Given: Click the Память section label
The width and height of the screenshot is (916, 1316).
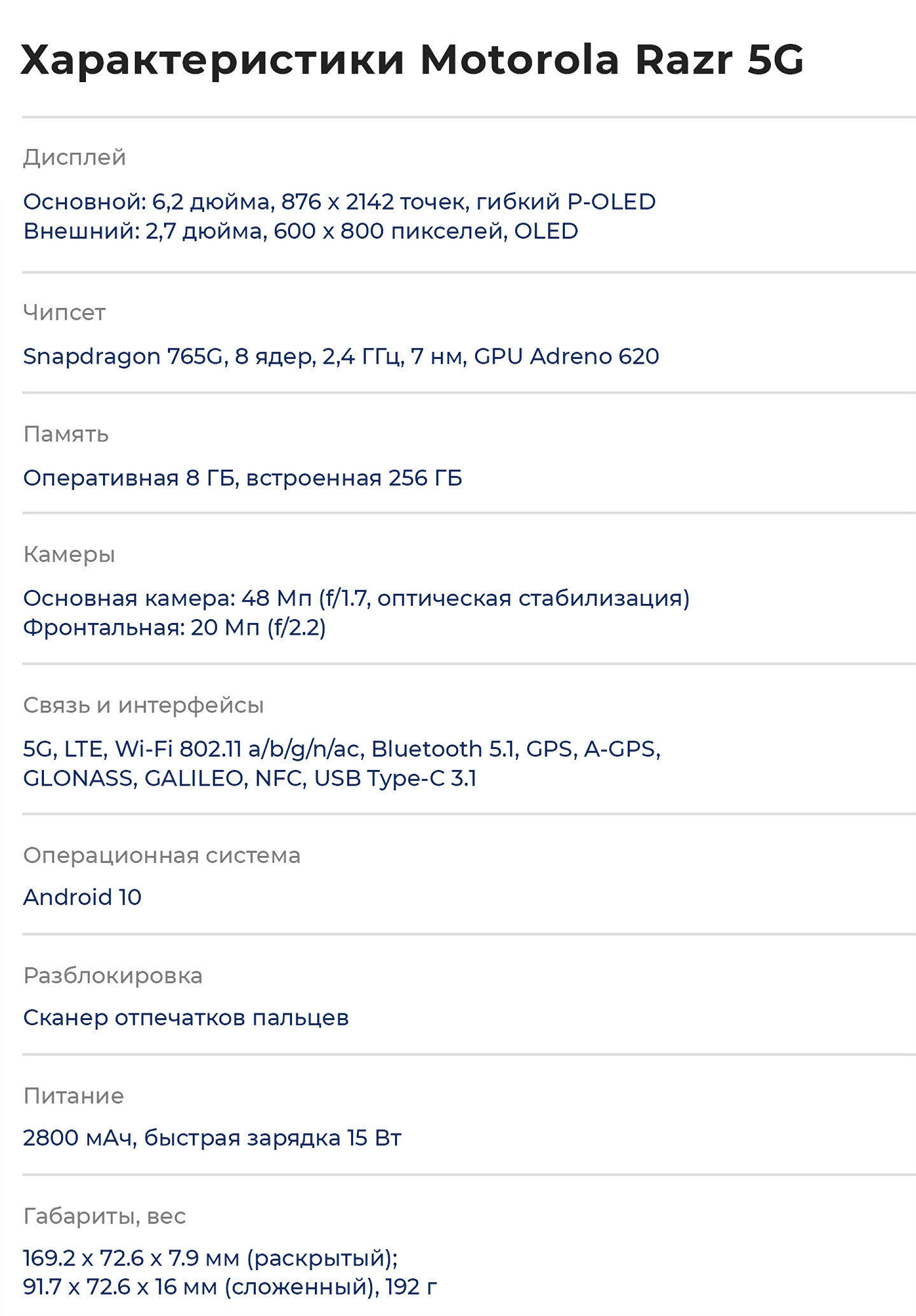Looking at the screenshot, I should [x=66, y=434].
